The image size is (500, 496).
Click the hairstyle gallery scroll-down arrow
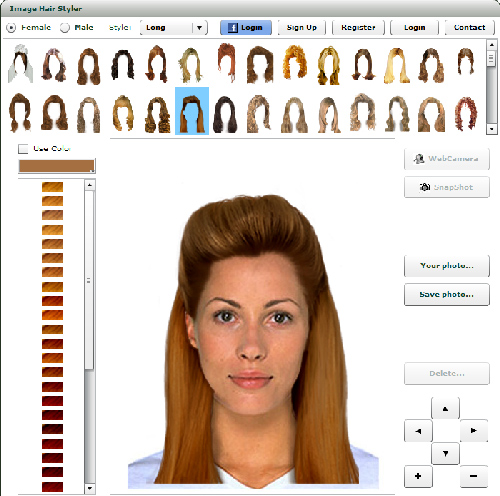pyautogui.click(x=491, y=129)
